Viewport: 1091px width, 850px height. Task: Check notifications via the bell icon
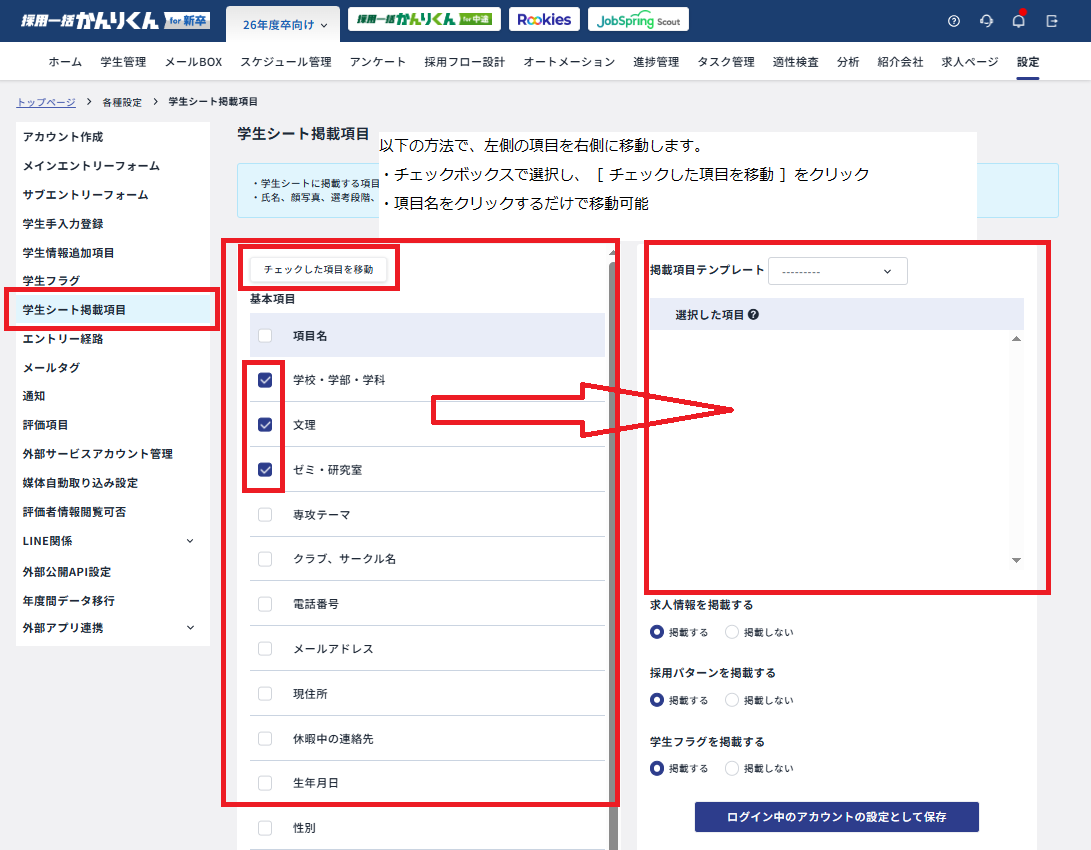click(x=1019, y=20)
